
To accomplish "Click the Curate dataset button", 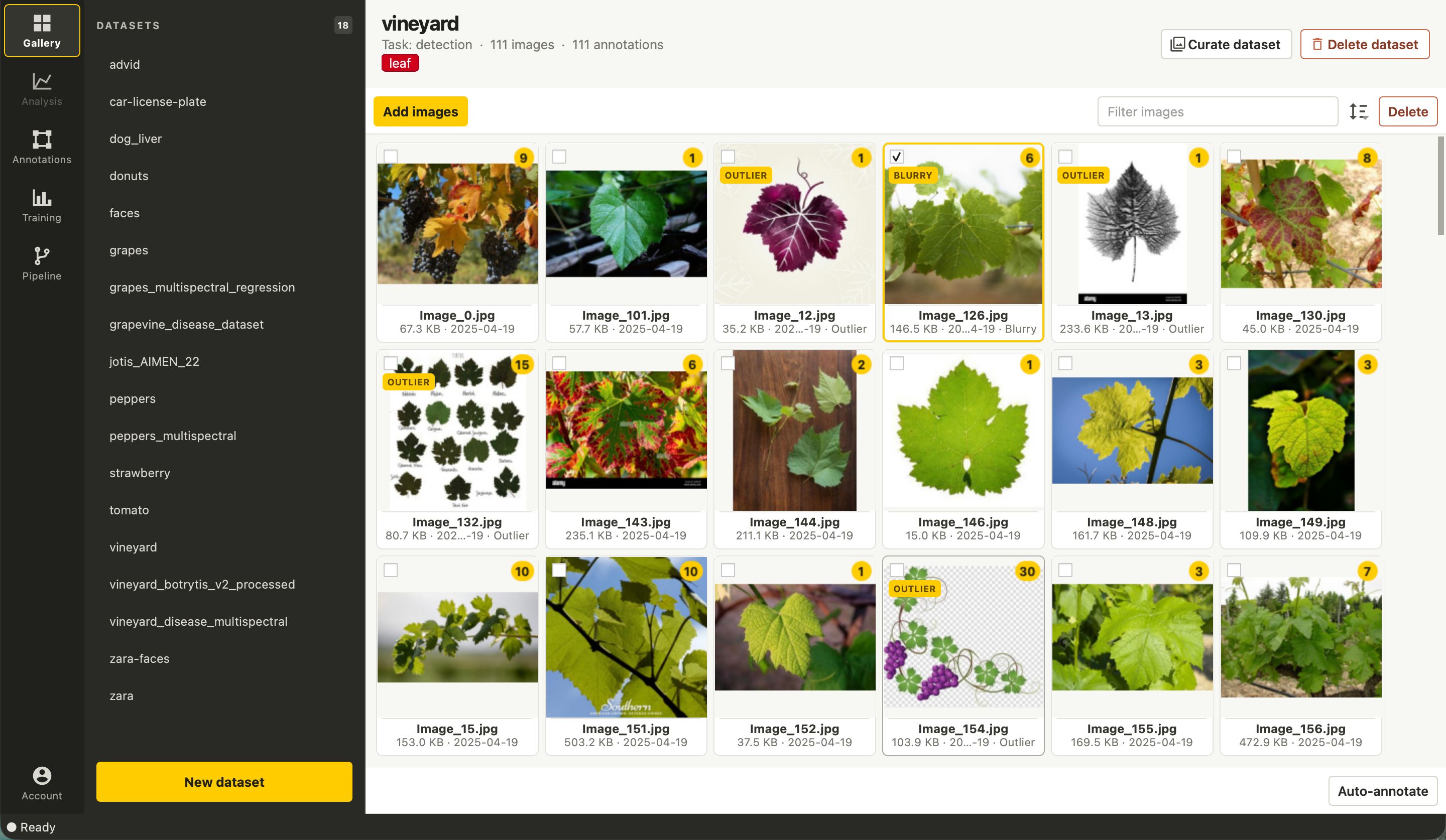I will pyautogui.click(x=1226, y=44).
